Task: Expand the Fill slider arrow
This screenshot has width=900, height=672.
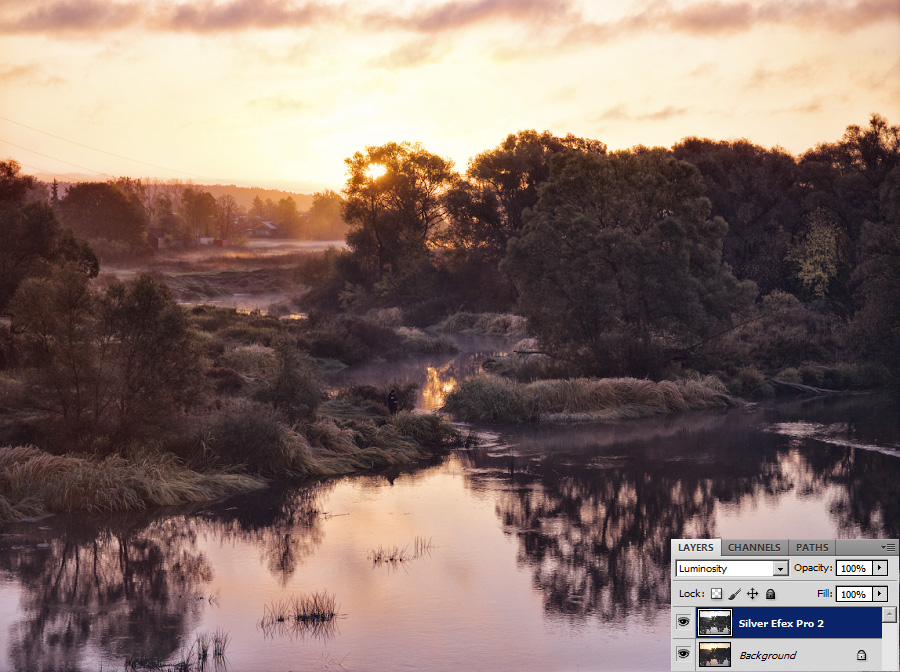Action: point(879,594)
